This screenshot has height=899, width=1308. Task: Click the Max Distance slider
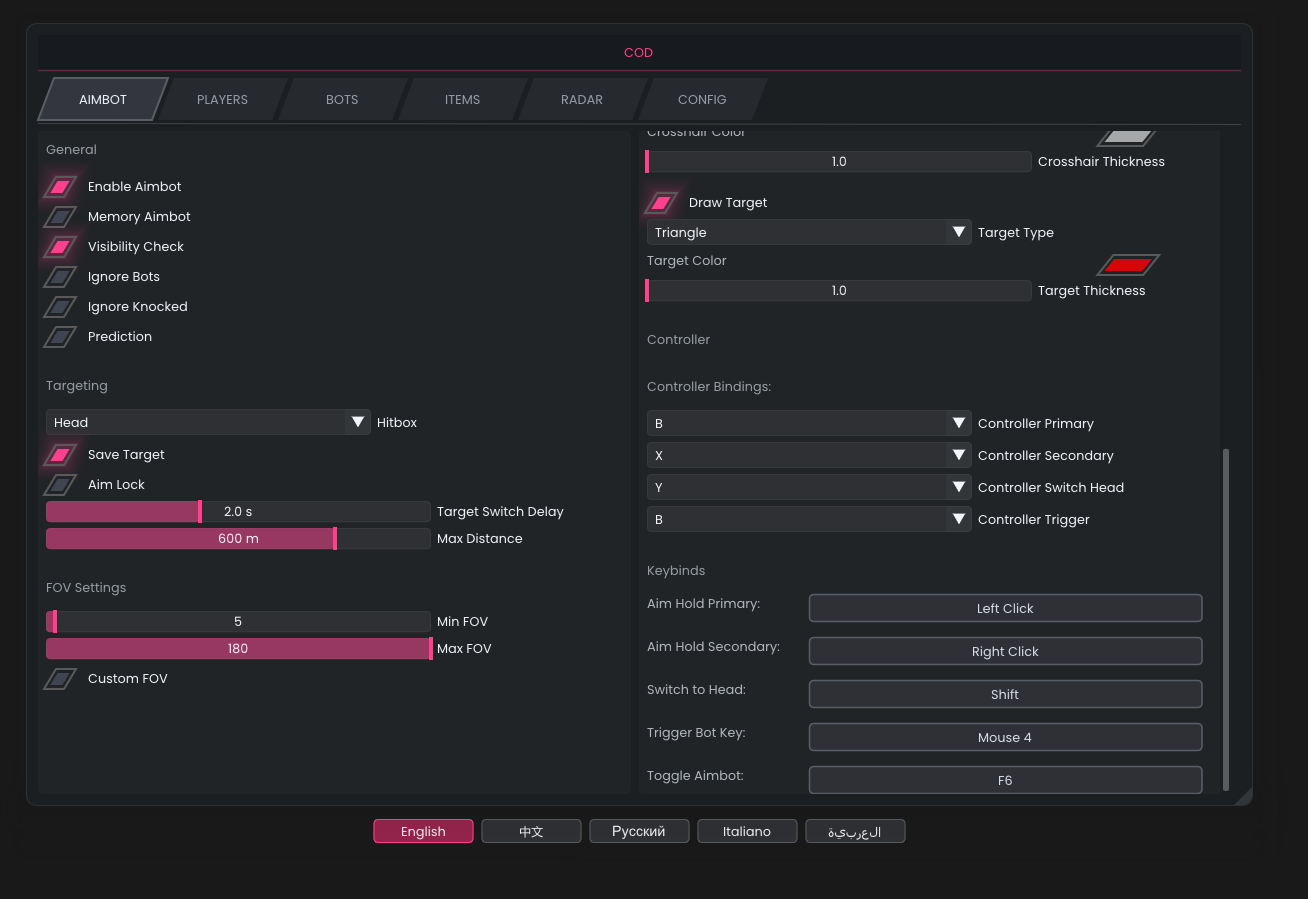[238, 539]
